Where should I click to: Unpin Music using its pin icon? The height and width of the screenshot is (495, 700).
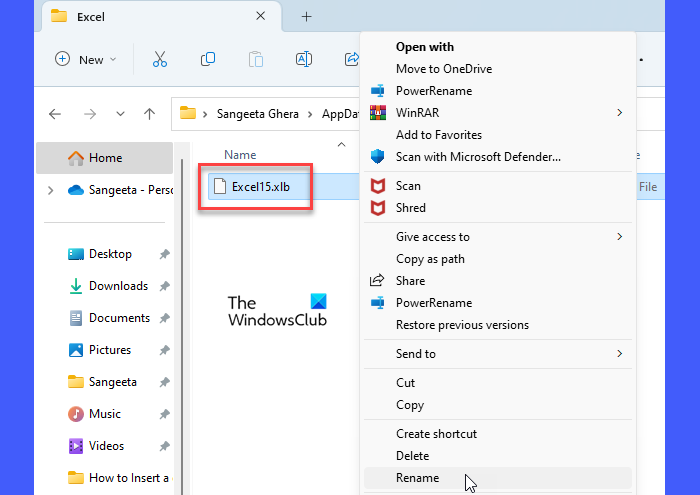pyautogui.click(x=165, y=414)
